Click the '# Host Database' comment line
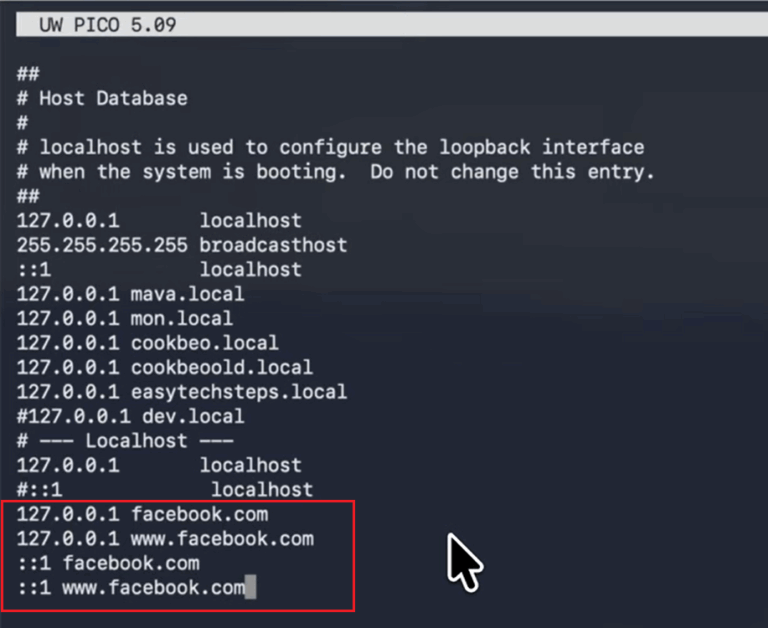The image size is (768, 628). coord(101,99)
